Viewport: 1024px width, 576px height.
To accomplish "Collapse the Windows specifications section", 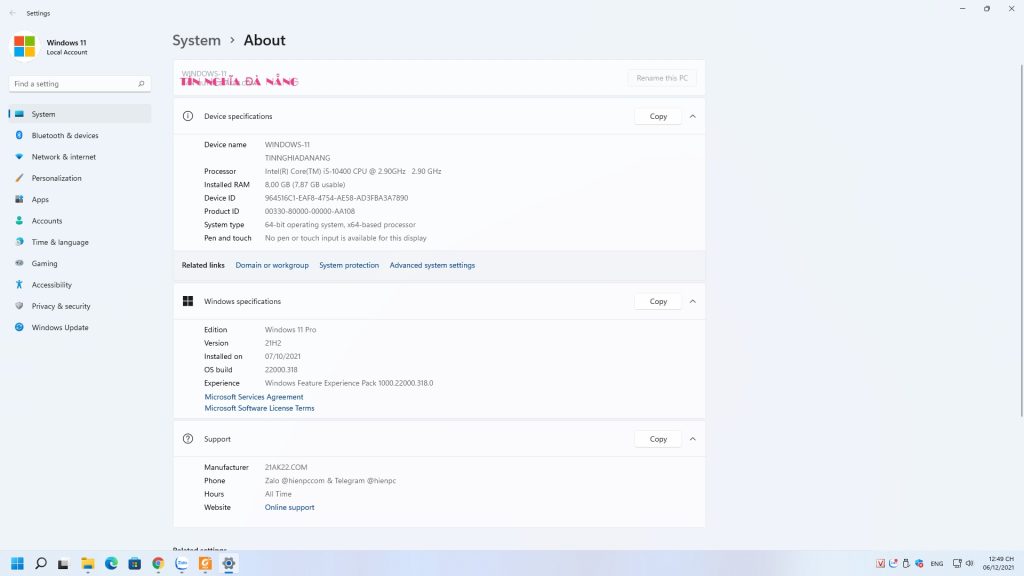I will pos(693,301).
